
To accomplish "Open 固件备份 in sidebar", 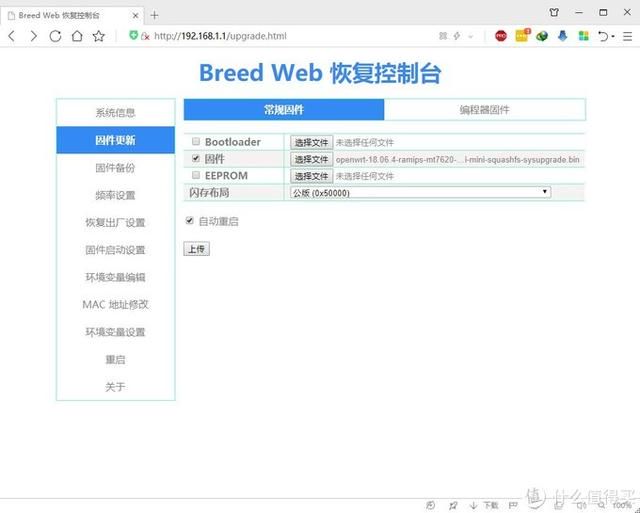I will [116, 168].
